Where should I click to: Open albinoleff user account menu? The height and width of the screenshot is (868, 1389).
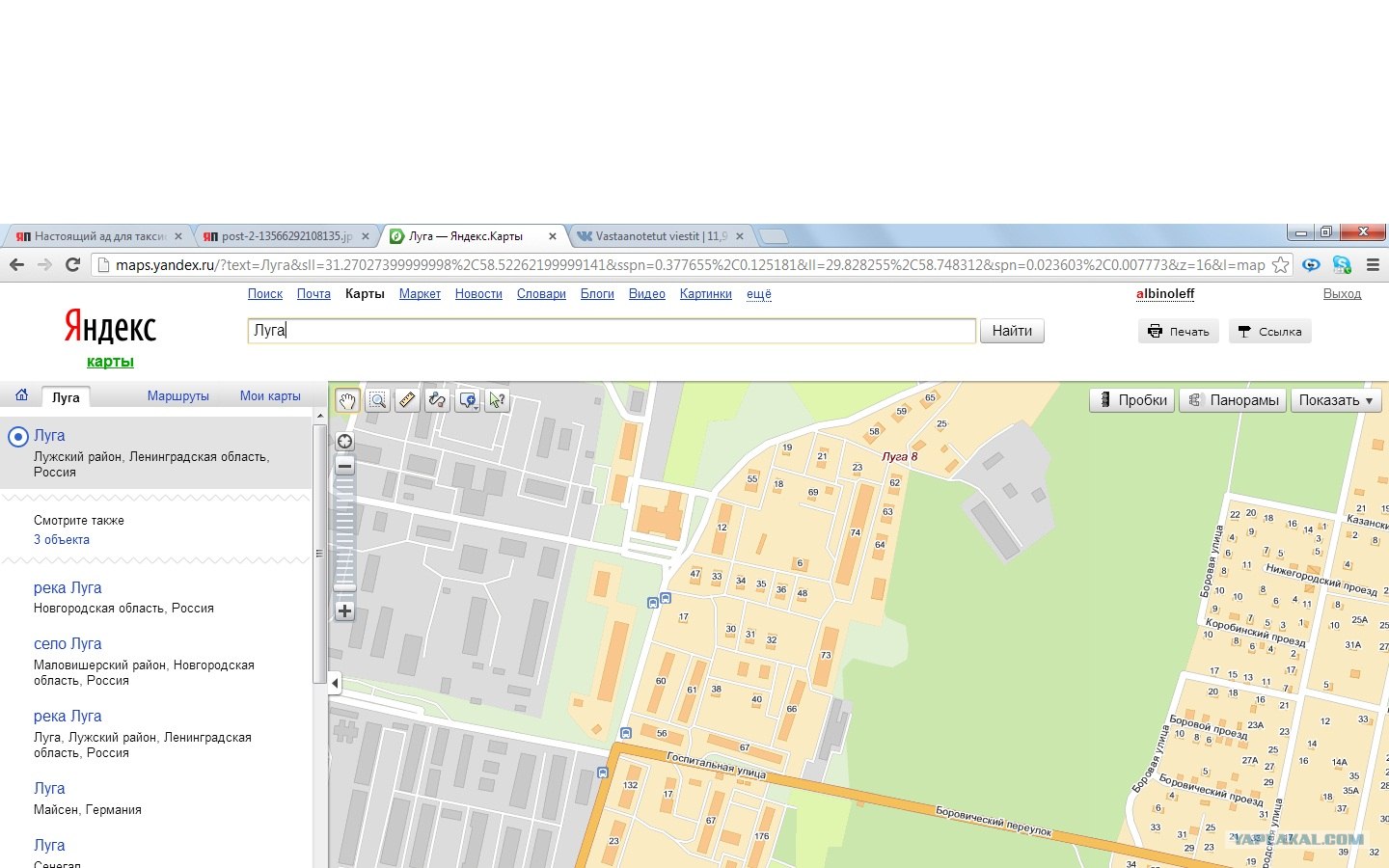1165,294
